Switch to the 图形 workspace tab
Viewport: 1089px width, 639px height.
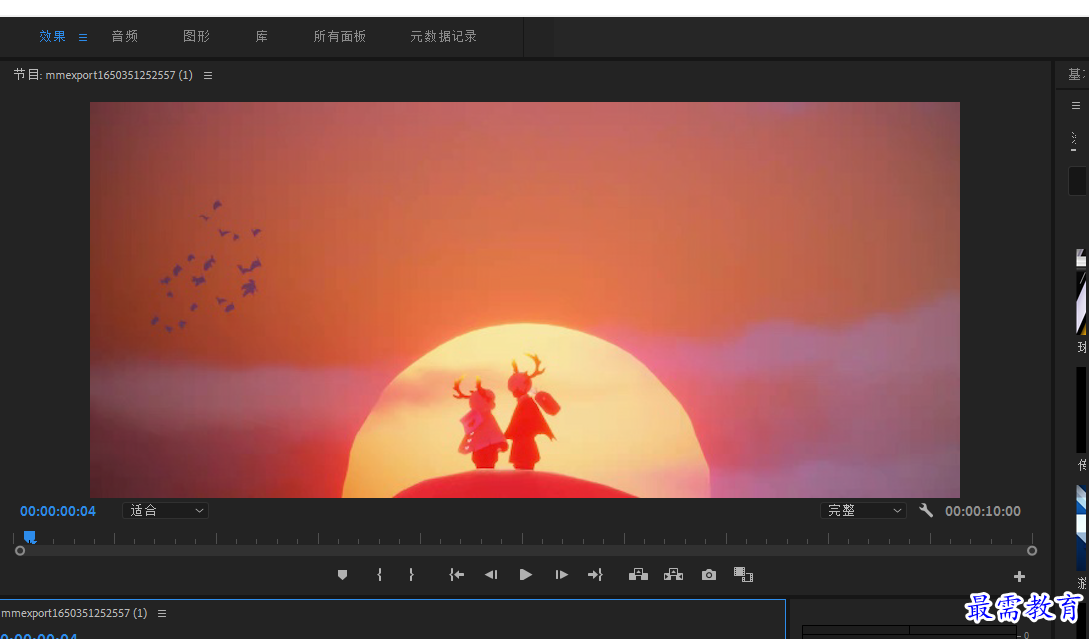pos(196,36)
